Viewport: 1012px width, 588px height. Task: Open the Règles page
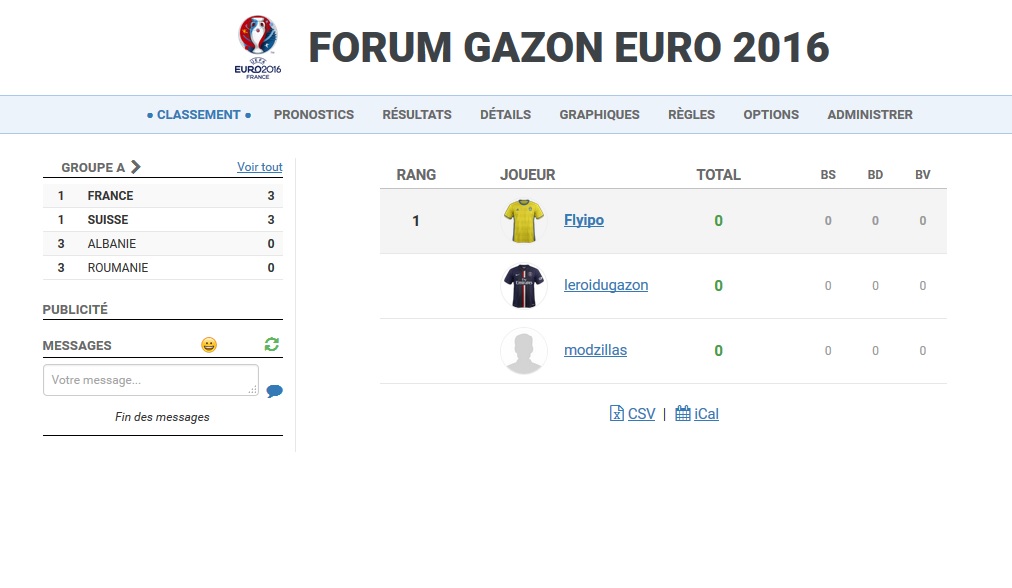[691, 115]
